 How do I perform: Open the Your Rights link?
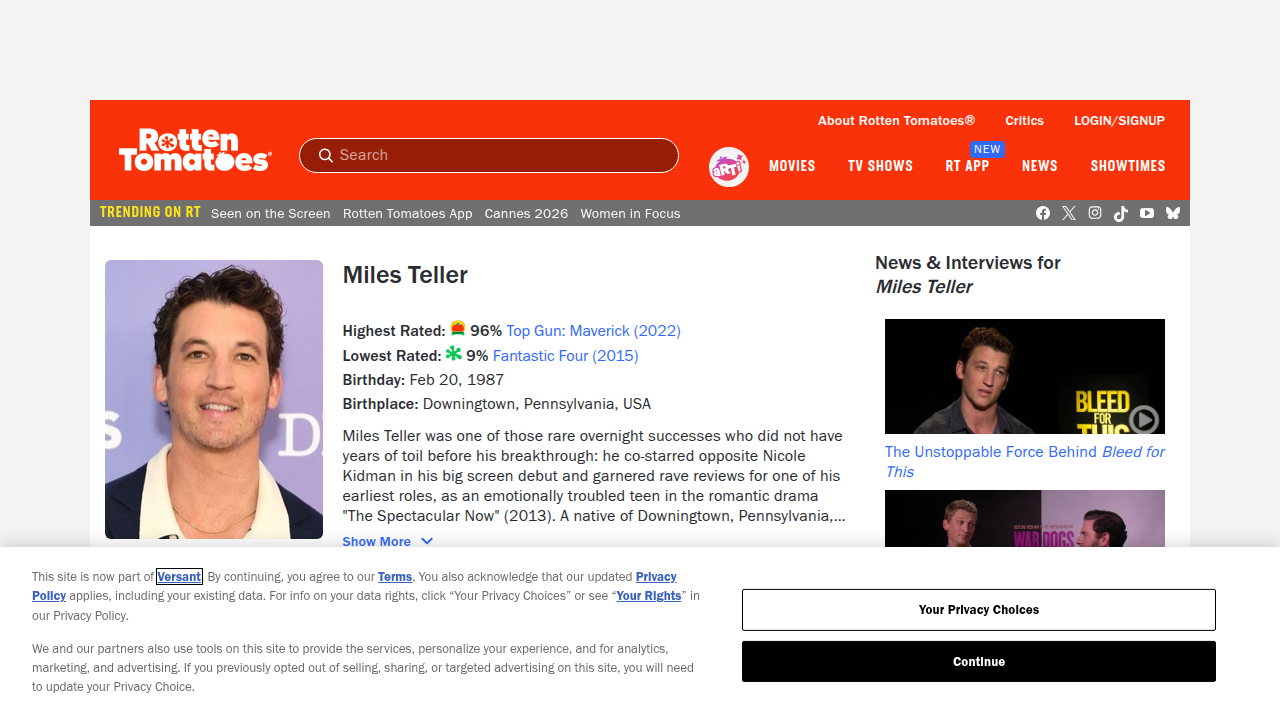point(649,595)
